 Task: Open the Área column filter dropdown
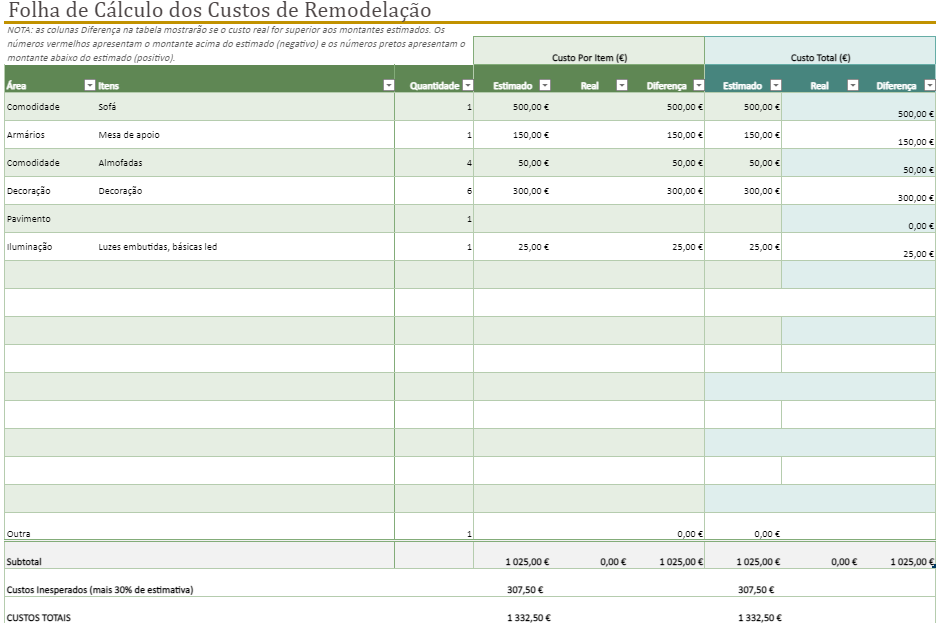point(90,86)
